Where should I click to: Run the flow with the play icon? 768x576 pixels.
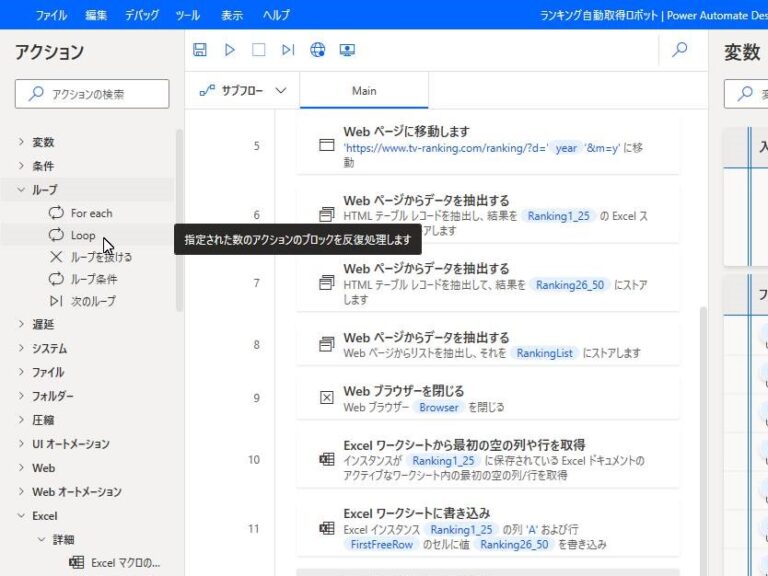pos(229,49)
